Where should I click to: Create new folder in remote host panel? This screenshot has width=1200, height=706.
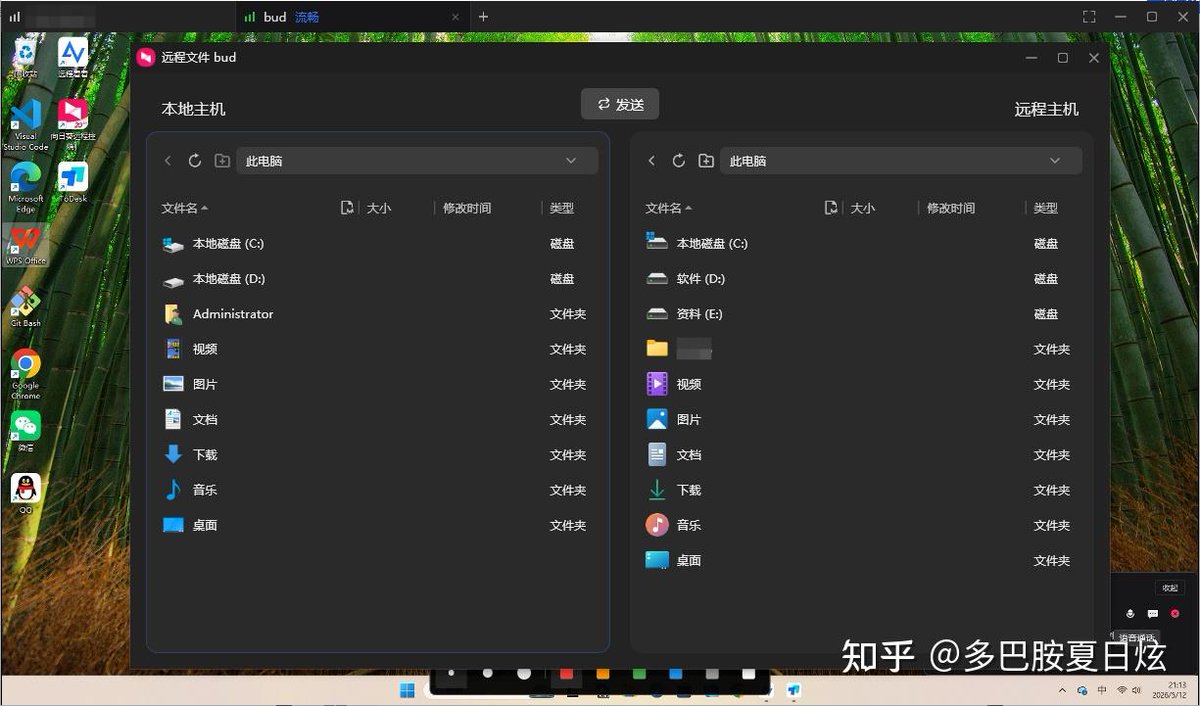click(706, 161)
